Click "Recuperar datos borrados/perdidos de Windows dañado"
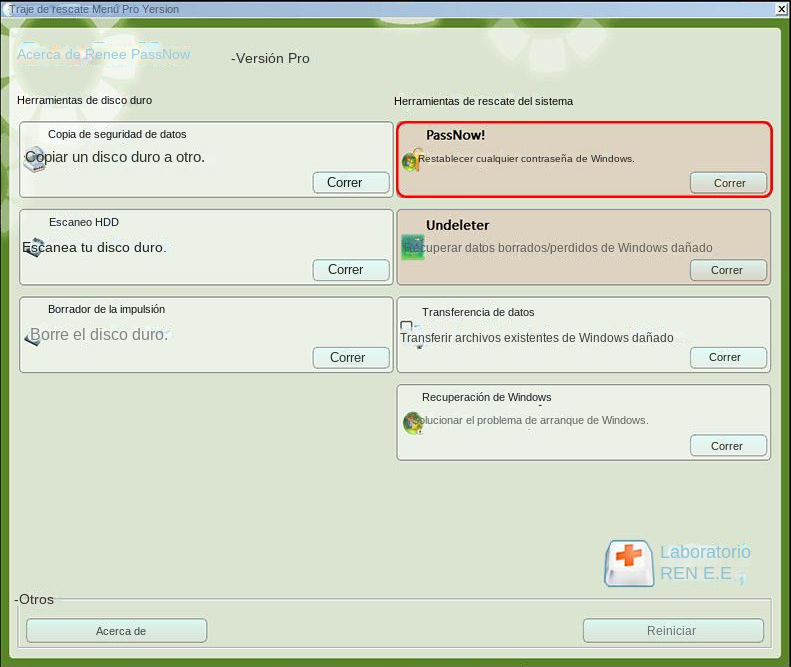The width and height of the screenshot is (791, 667). [558, 248]
